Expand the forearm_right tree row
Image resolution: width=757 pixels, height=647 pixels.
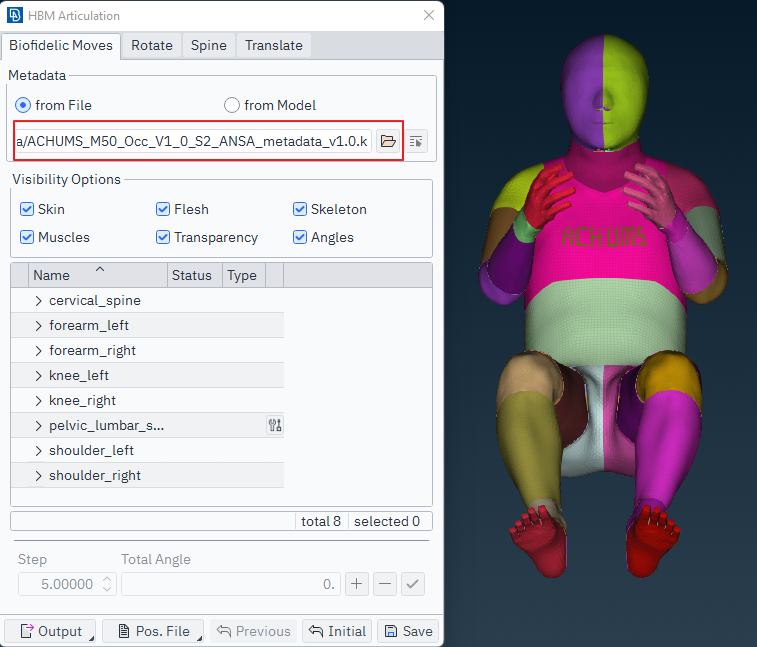[x=39, y=351]
